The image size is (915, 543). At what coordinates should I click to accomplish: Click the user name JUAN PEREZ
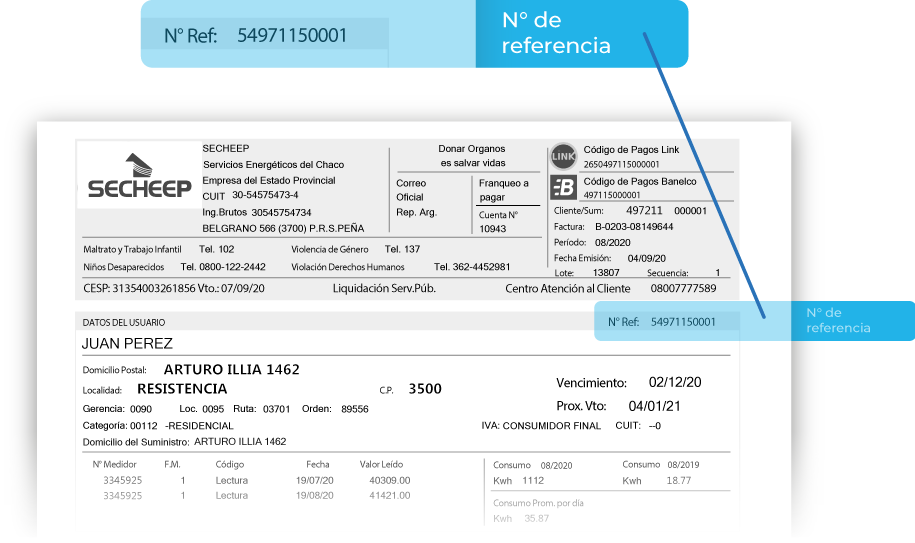click(x=127, y=344)
